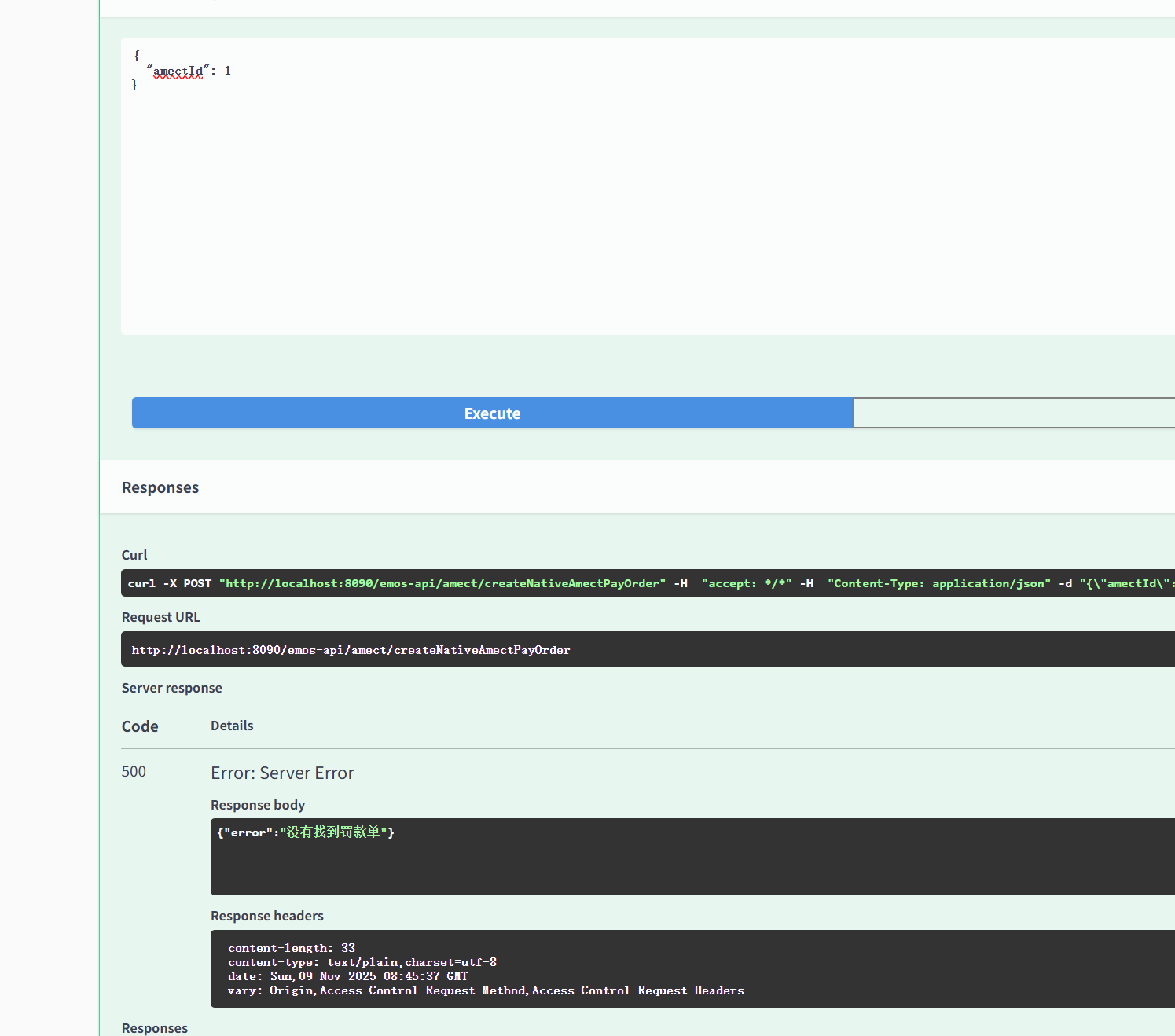The width and height of the screenshot is (1175, 1036).
Task: Click the Server response label
Action: (172, 688)
